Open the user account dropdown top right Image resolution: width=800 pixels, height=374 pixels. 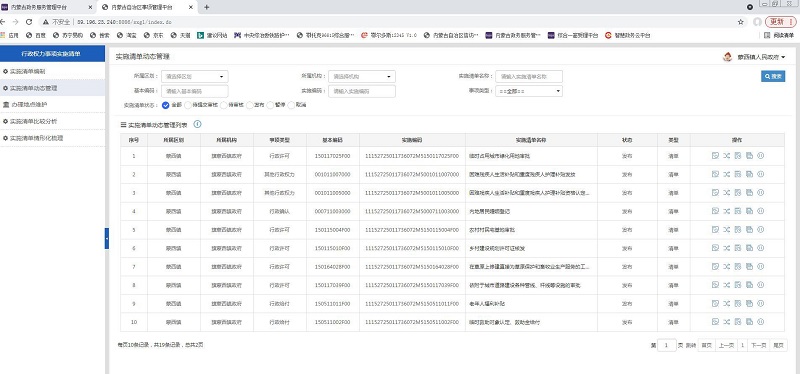point(761,57)
